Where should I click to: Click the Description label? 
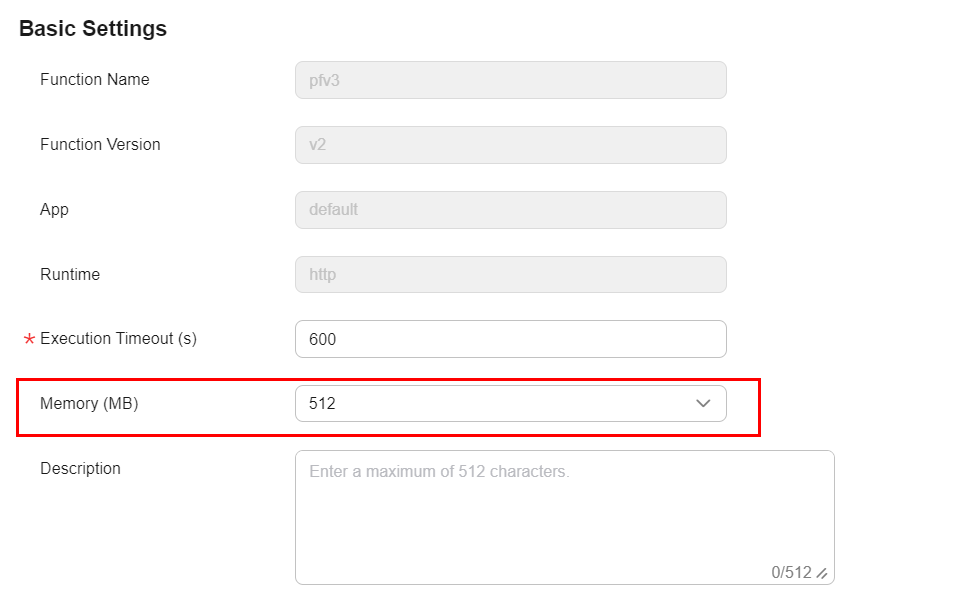(x=80, y=469)
